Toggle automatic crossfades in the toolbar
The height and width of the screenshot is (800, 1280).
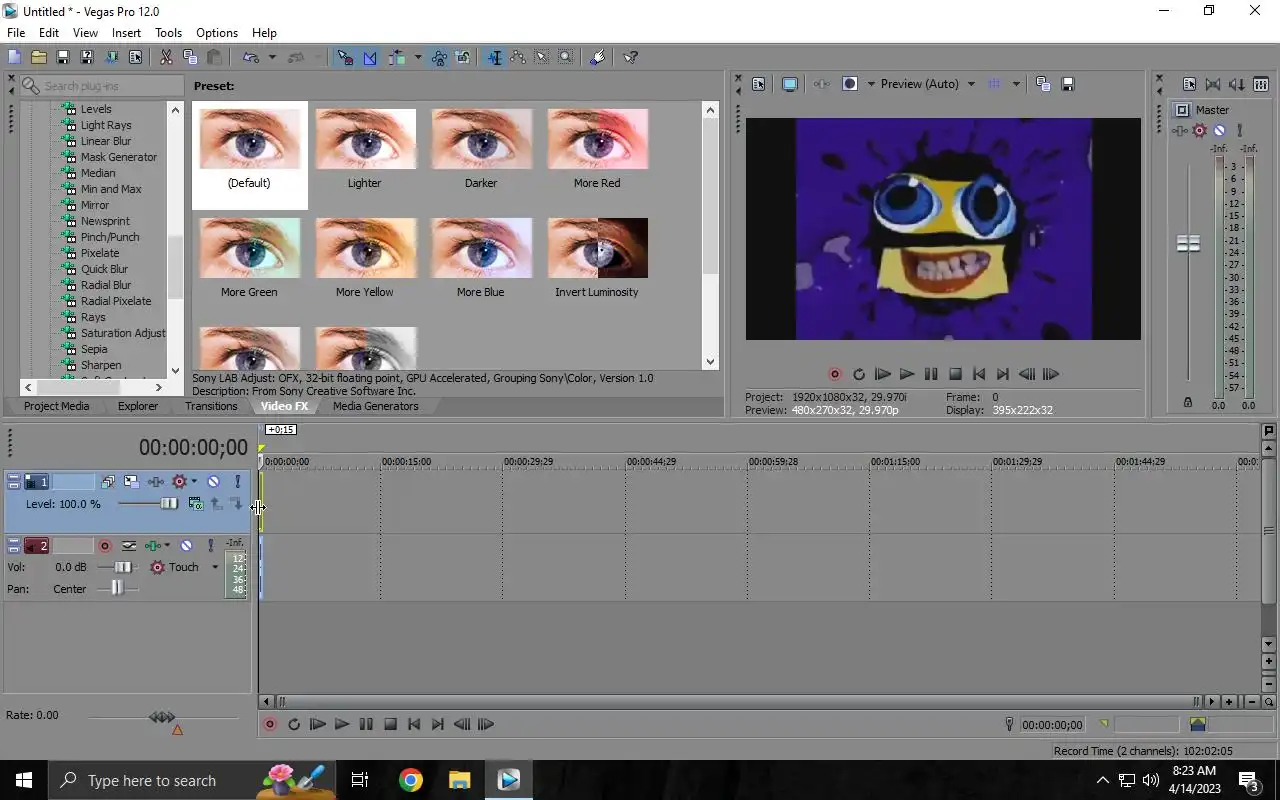[370, 58]
